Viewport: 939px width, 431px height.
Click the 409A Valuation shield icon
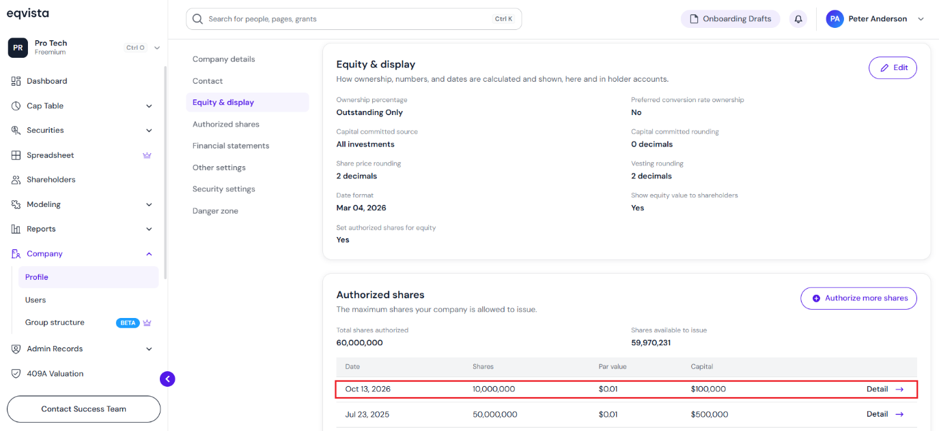(16, 374)
